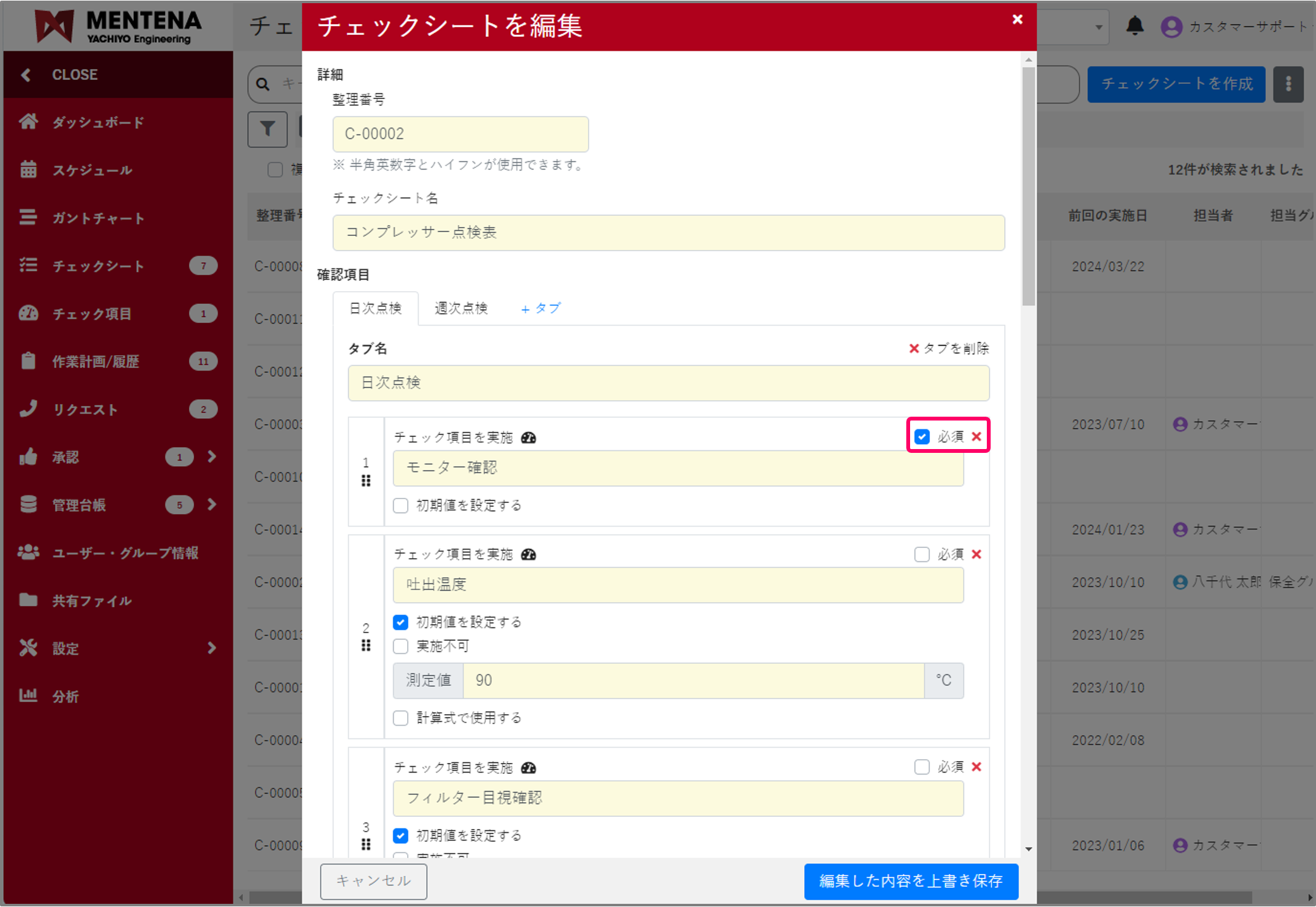Add a new tab with +タブ
This screenshot has height=907, width=1316.
point(540,309)
